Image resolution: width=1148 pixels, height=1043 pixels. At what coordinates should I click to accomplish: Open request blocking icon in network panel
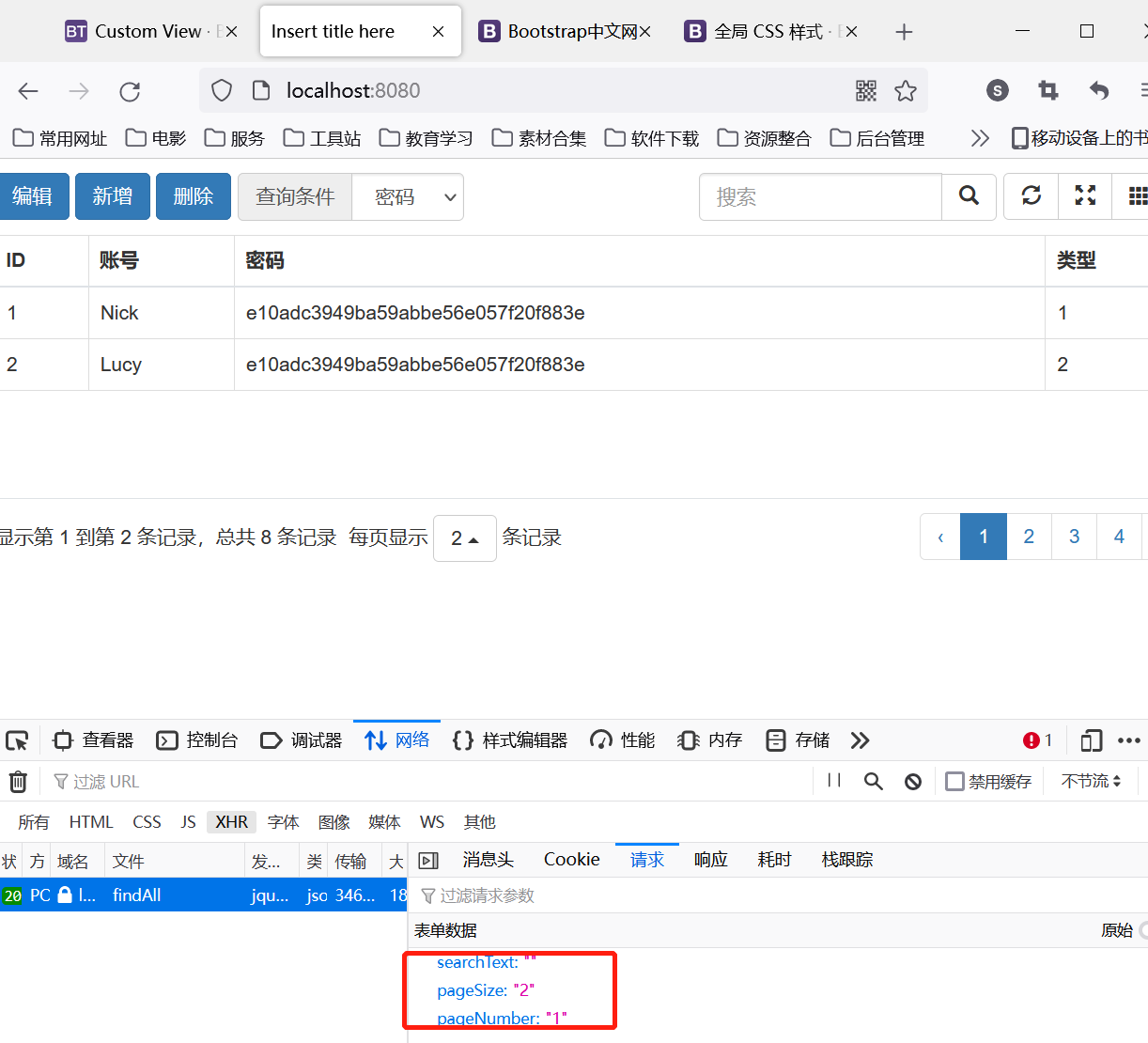click(913, 782)
